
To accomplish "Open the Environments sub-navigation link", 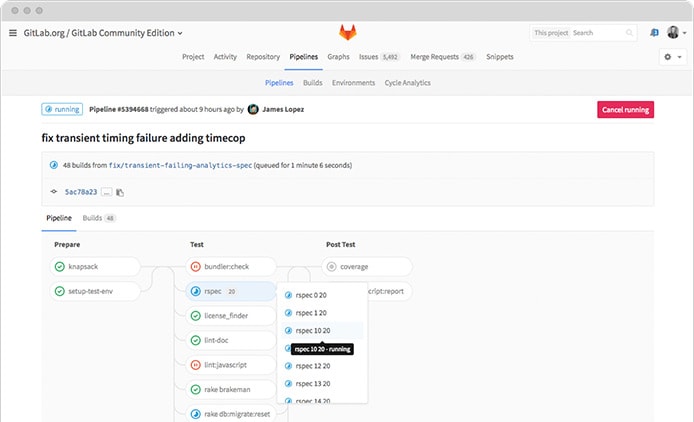I will [353, 83].
